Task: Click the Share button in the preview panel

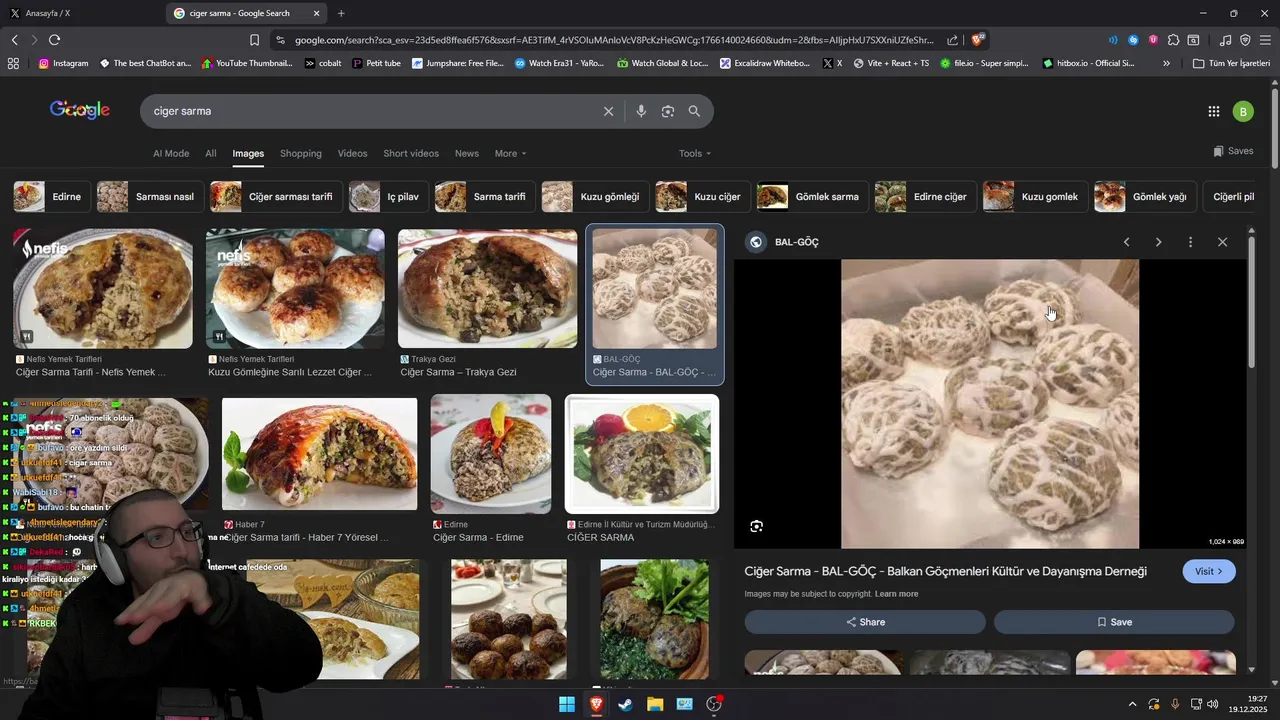Action: (865, 622)
